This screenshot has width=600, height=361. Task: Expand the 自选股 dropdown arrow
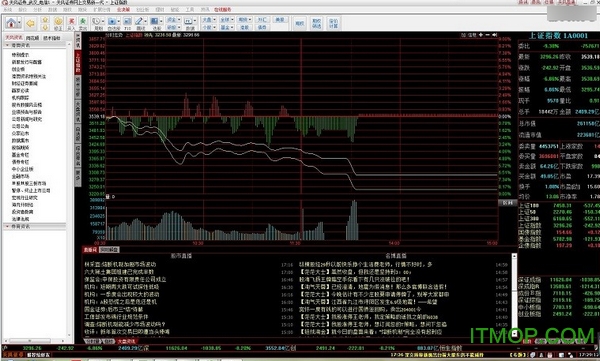point(119,21)
